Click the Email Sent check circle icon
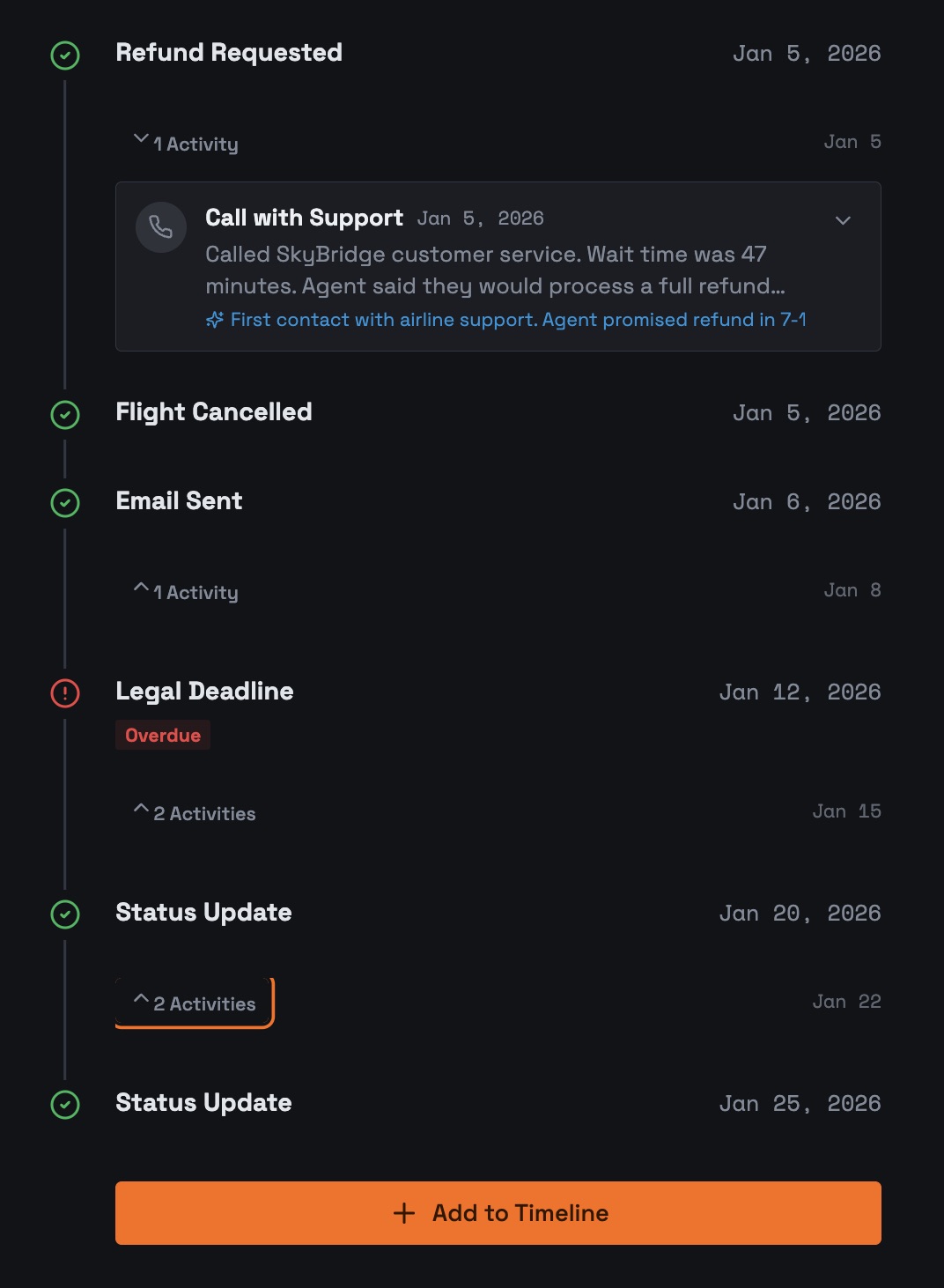944x1288 pixels. click(65, 503)
